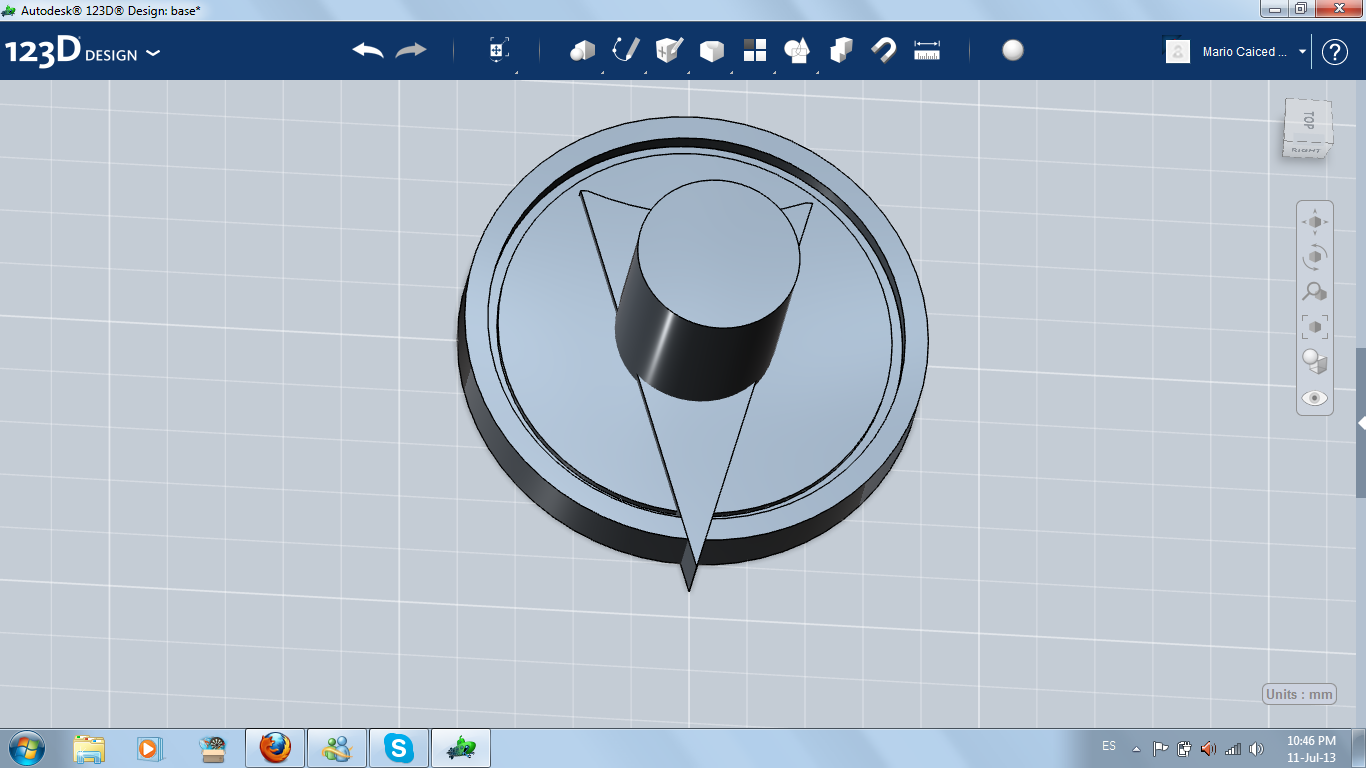Select the Measure ruler tool
Viewport: 1366px width, 768px height.
point(927,51)
